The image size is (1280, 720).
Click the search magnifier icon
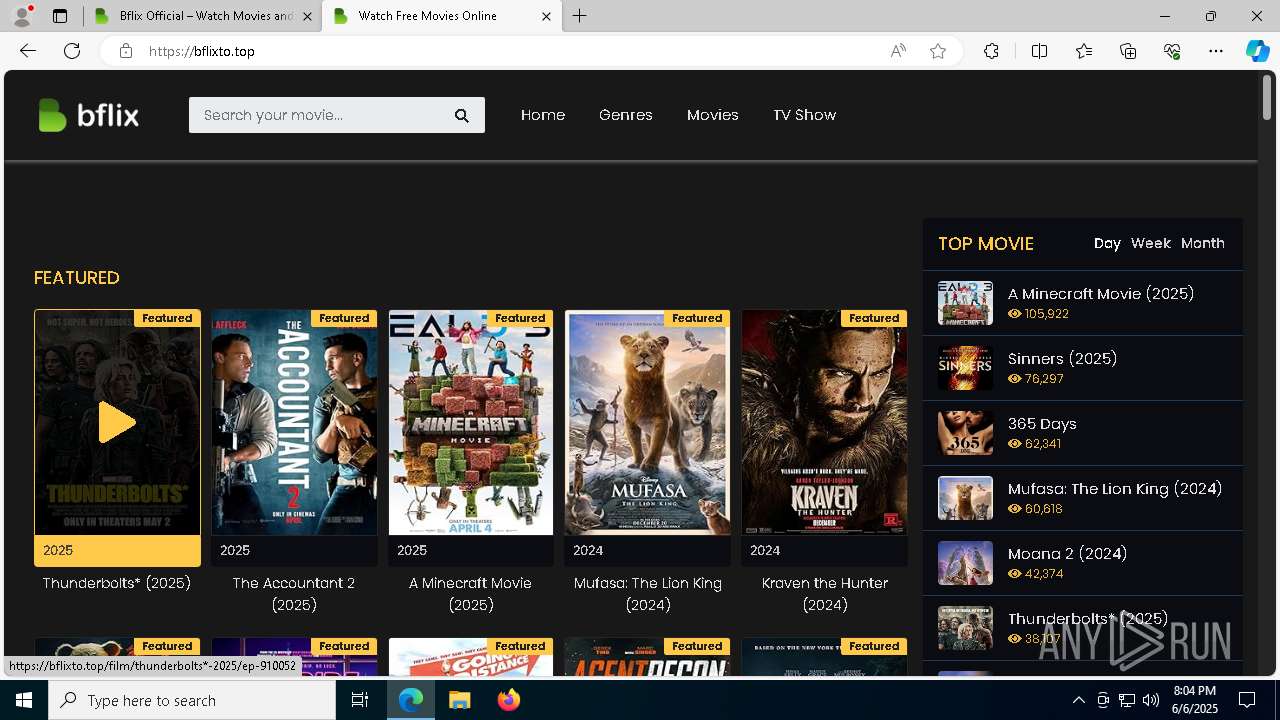[x=462, y=116]
